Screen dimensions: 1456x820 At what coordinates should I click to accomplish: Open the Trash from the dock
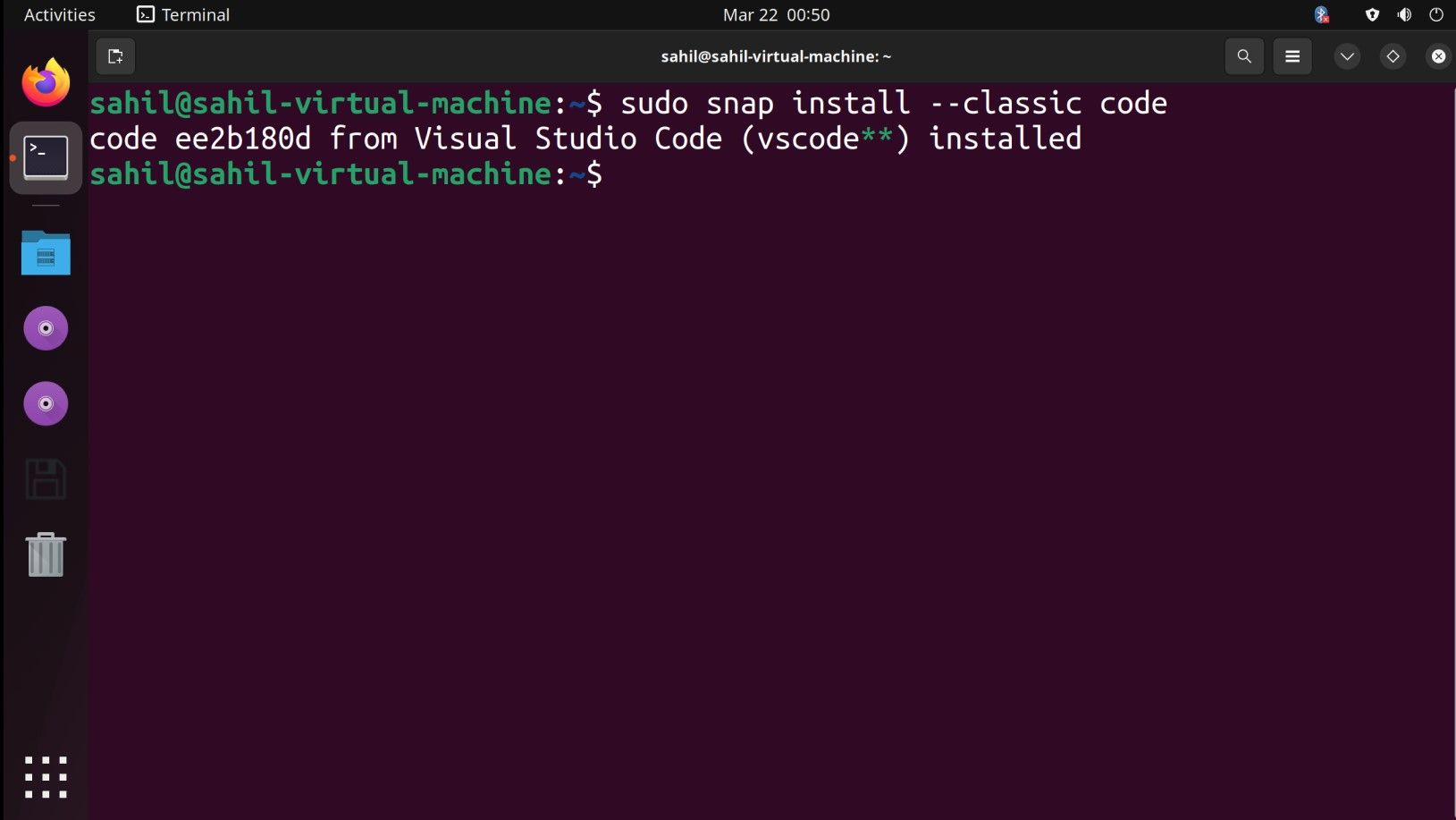click(x=45, y=554)
